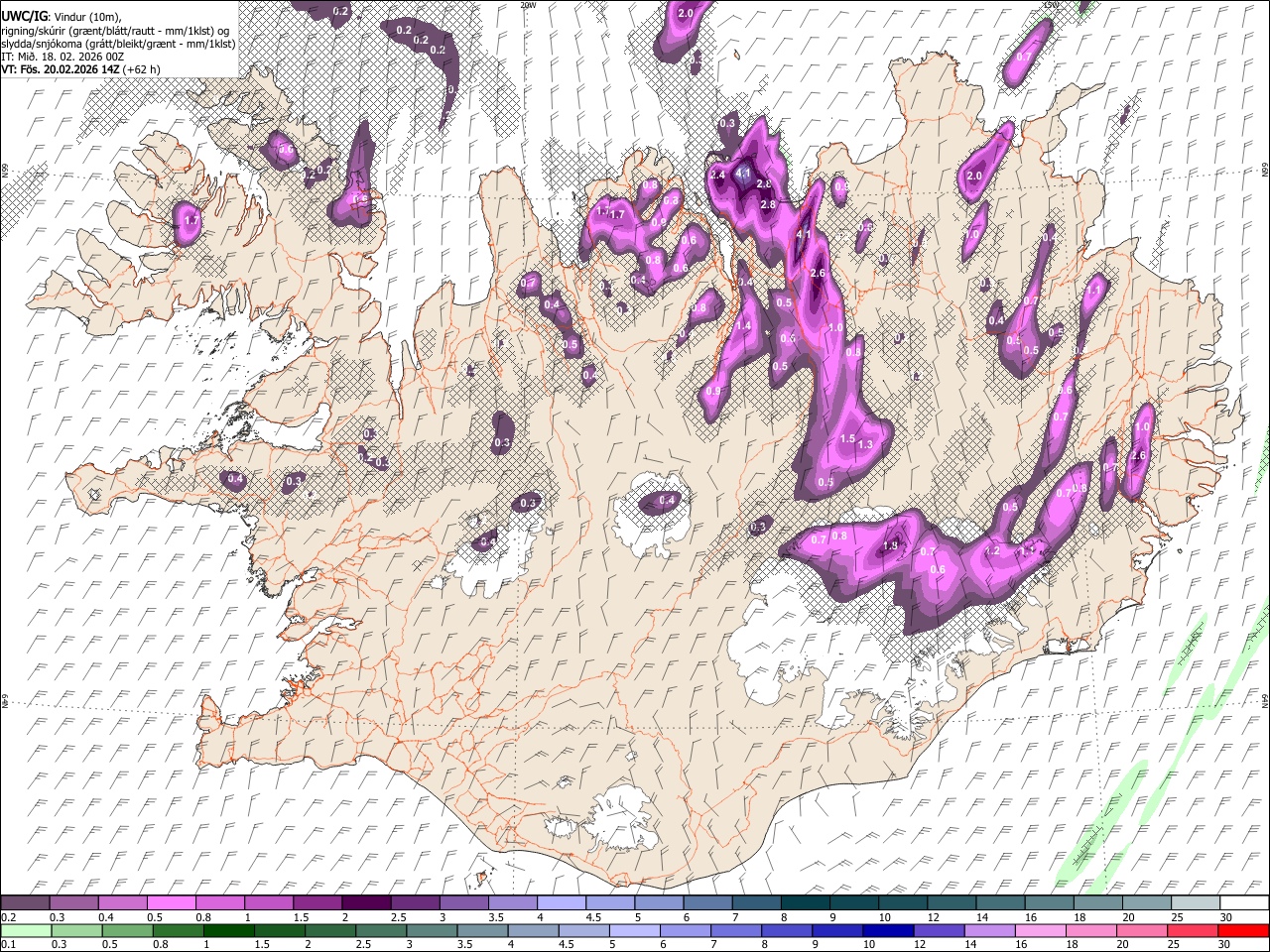Click the slate blue swatch between 6 and 7 in the upper legend

708,903
